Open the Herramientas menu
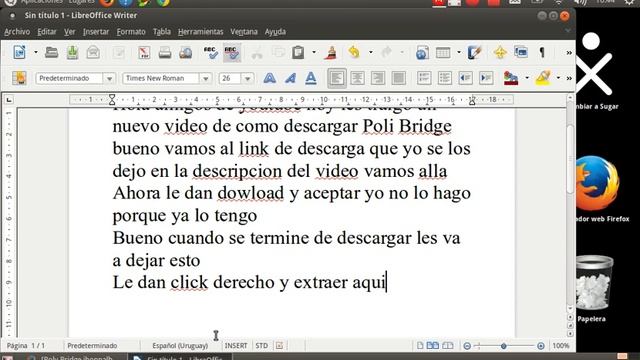The image size is (640, 360). (x=200, y=31)
